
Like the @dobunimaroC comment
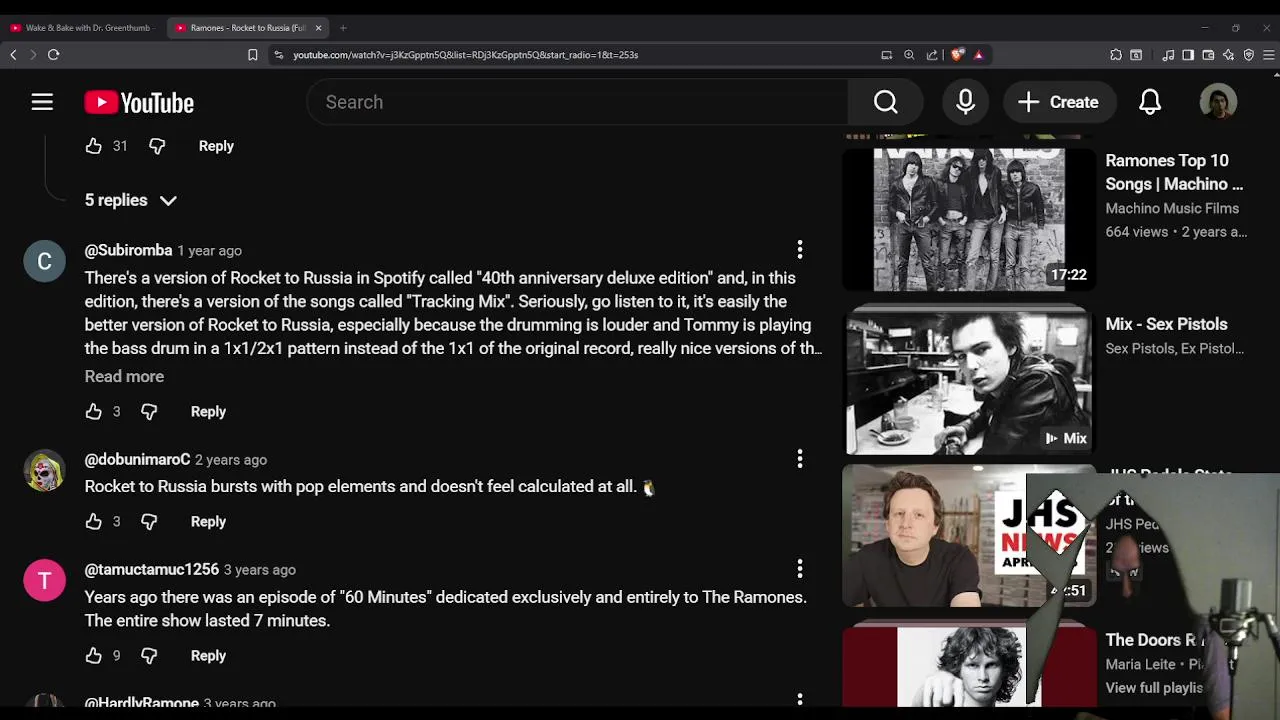[x=94, y=522]
